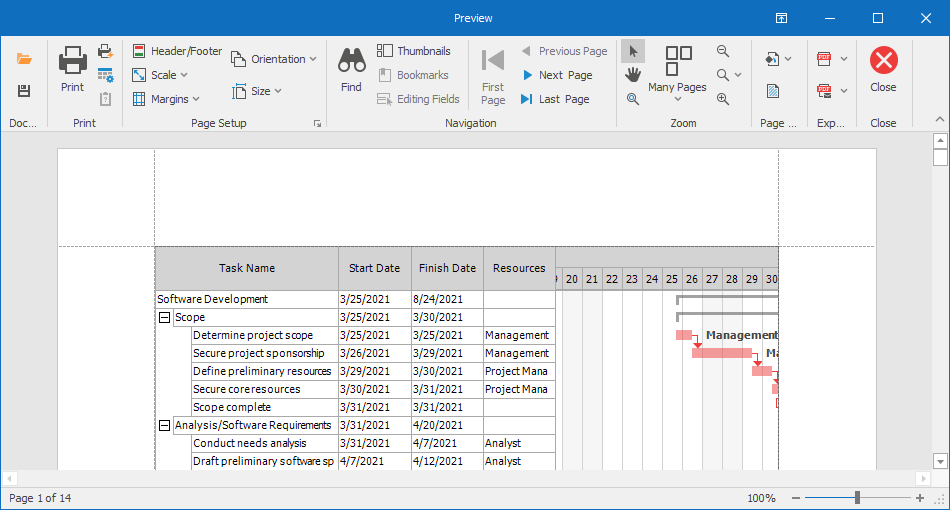Open the Size dropdown
The height and width of the screenshot is (510, 950).
tap(257, 91)
